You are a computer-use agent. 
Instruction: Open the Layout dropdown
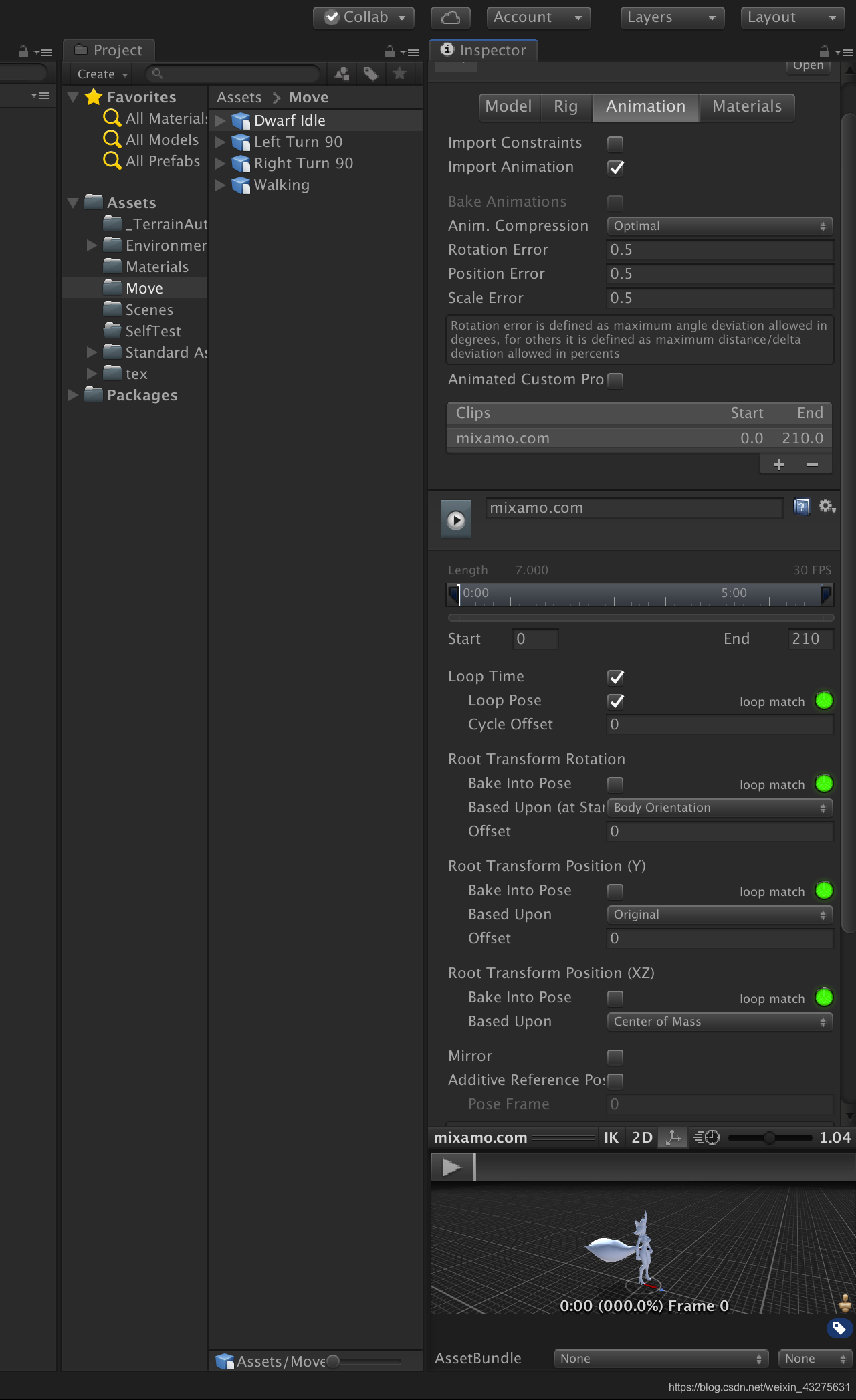(793, 18)
